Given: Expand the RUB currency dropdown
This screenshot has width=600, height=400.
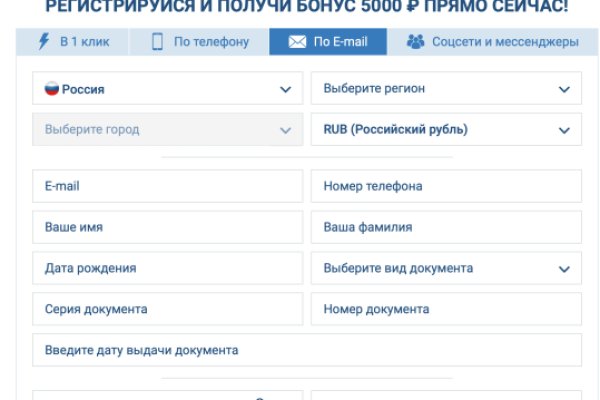Looking at the screenshot, I should (x=446, y=130).
